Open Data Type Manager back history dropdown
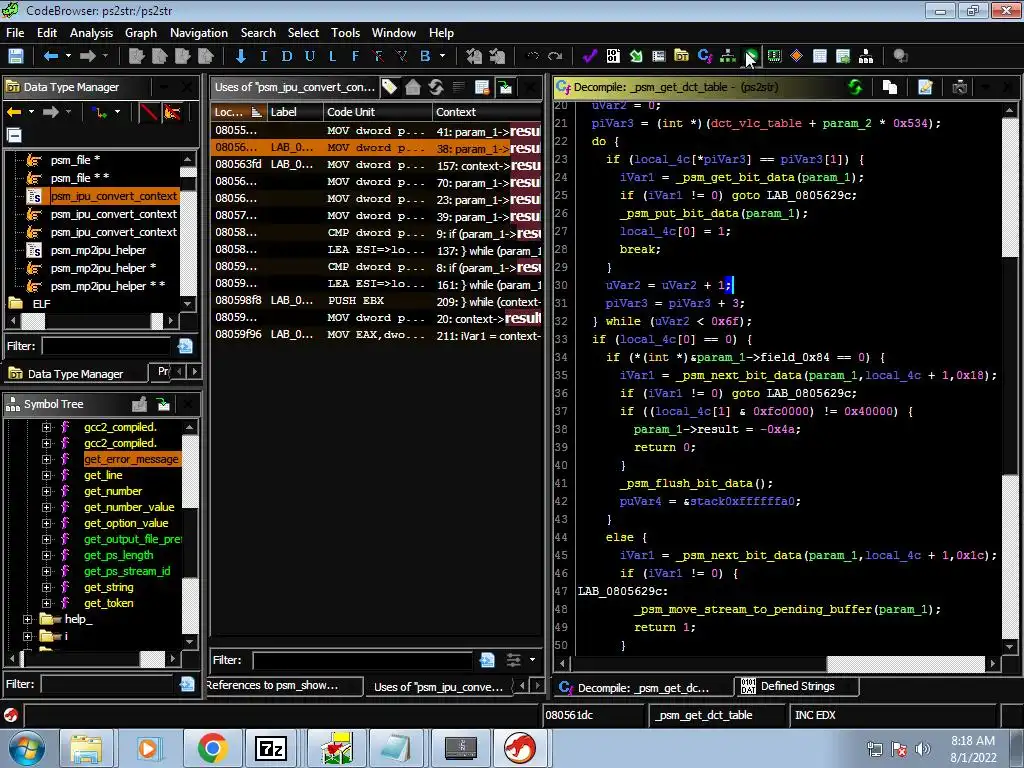Screen dimensions: 1024x768 pyautogui.click(x=31, y=112)
